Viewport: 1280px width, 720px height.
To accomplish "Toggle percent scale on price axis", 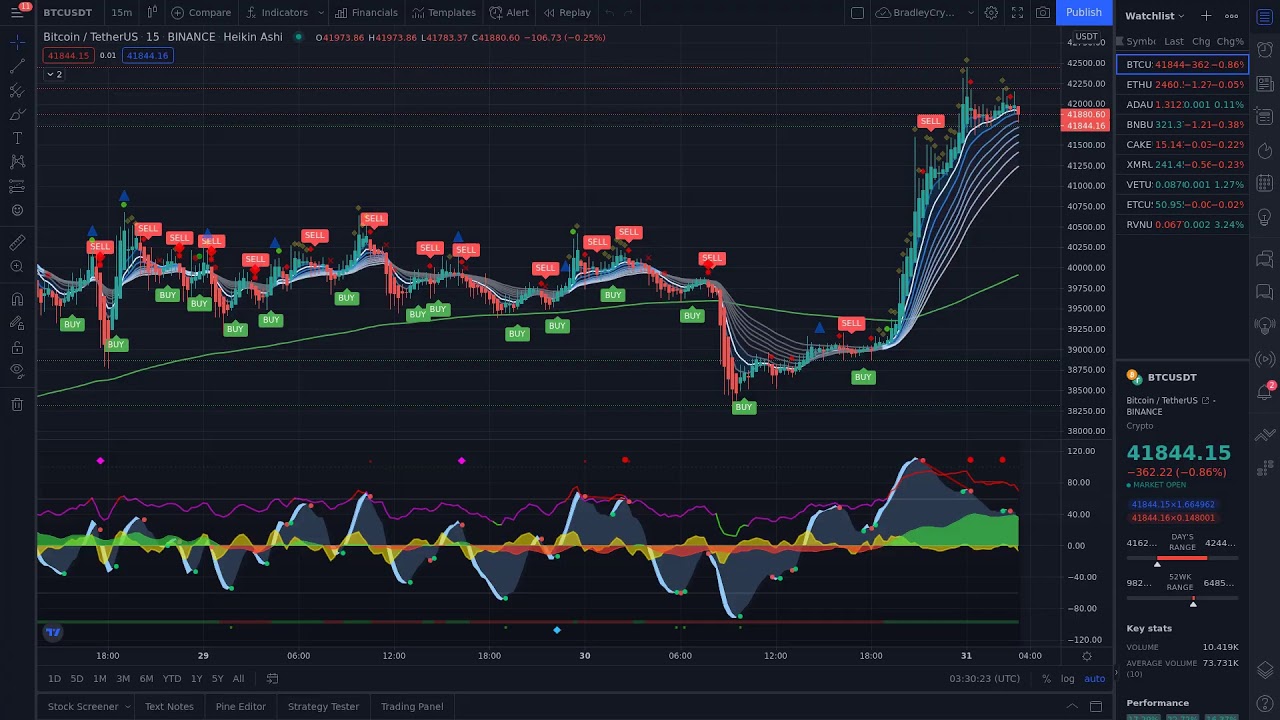I will pos(1046,678).
